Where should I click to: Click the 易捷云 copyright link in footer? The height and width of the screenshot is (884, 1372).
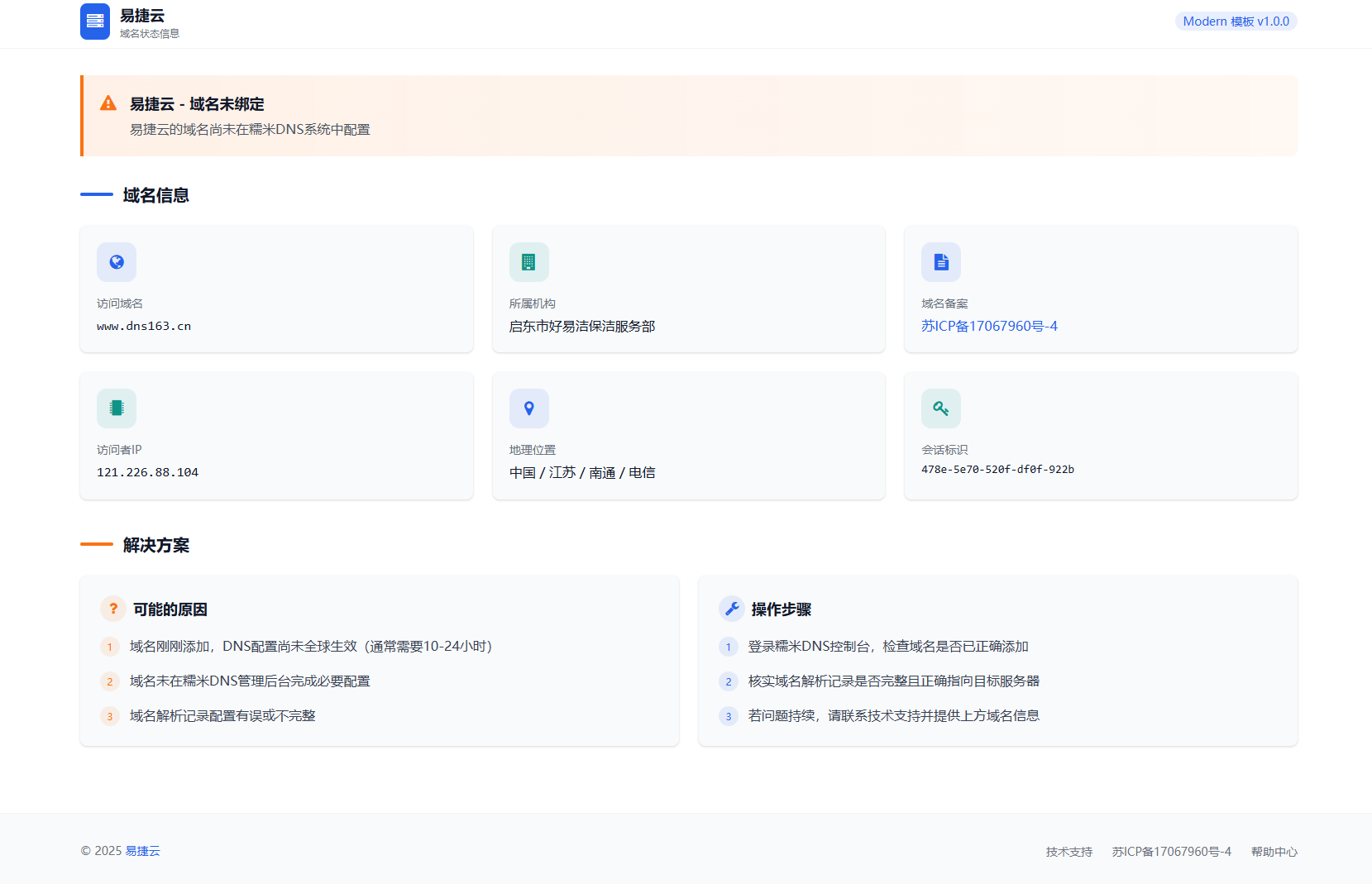(x=146, y=851)
